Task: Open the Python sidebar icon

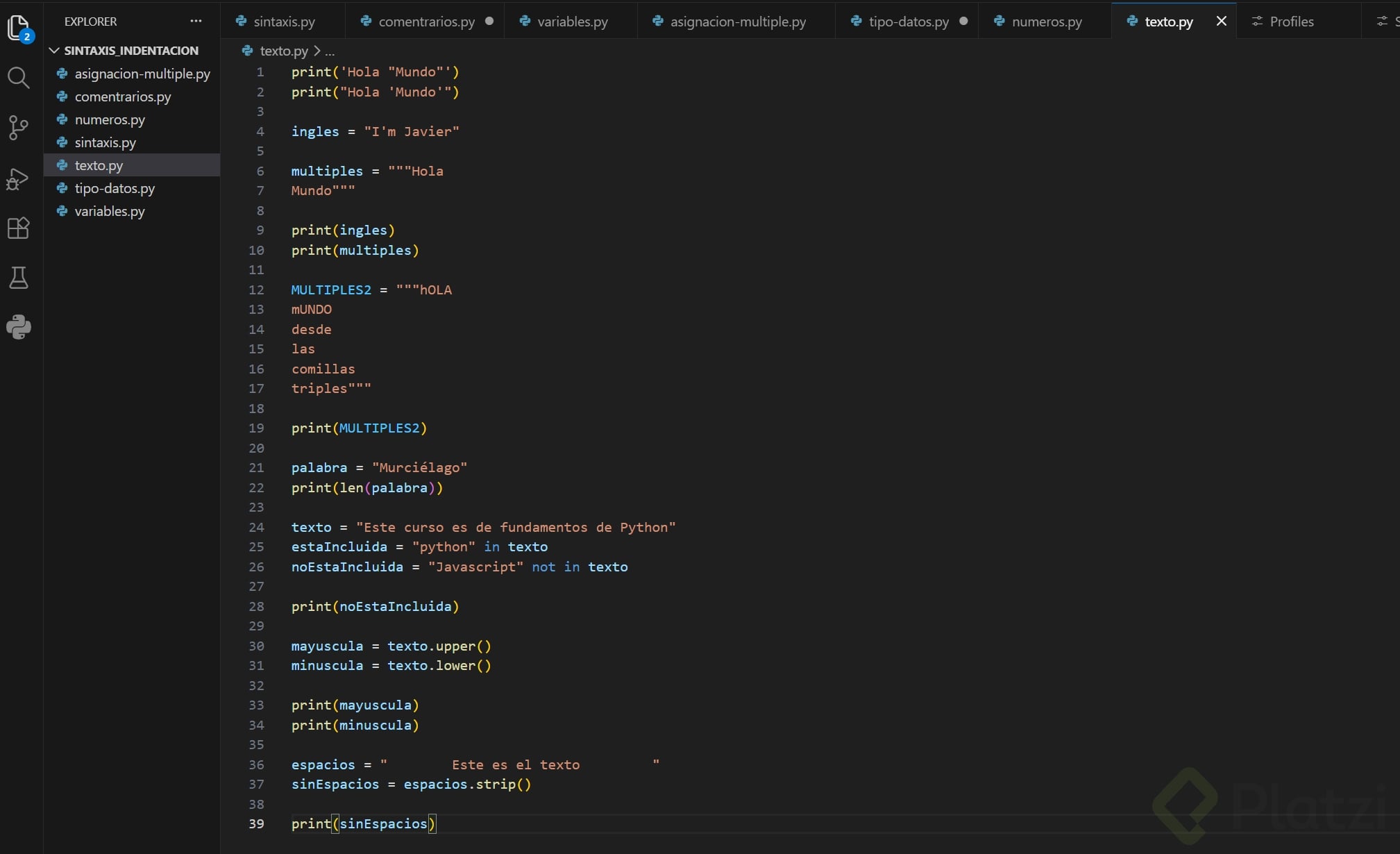Action: tap(19, 327)
